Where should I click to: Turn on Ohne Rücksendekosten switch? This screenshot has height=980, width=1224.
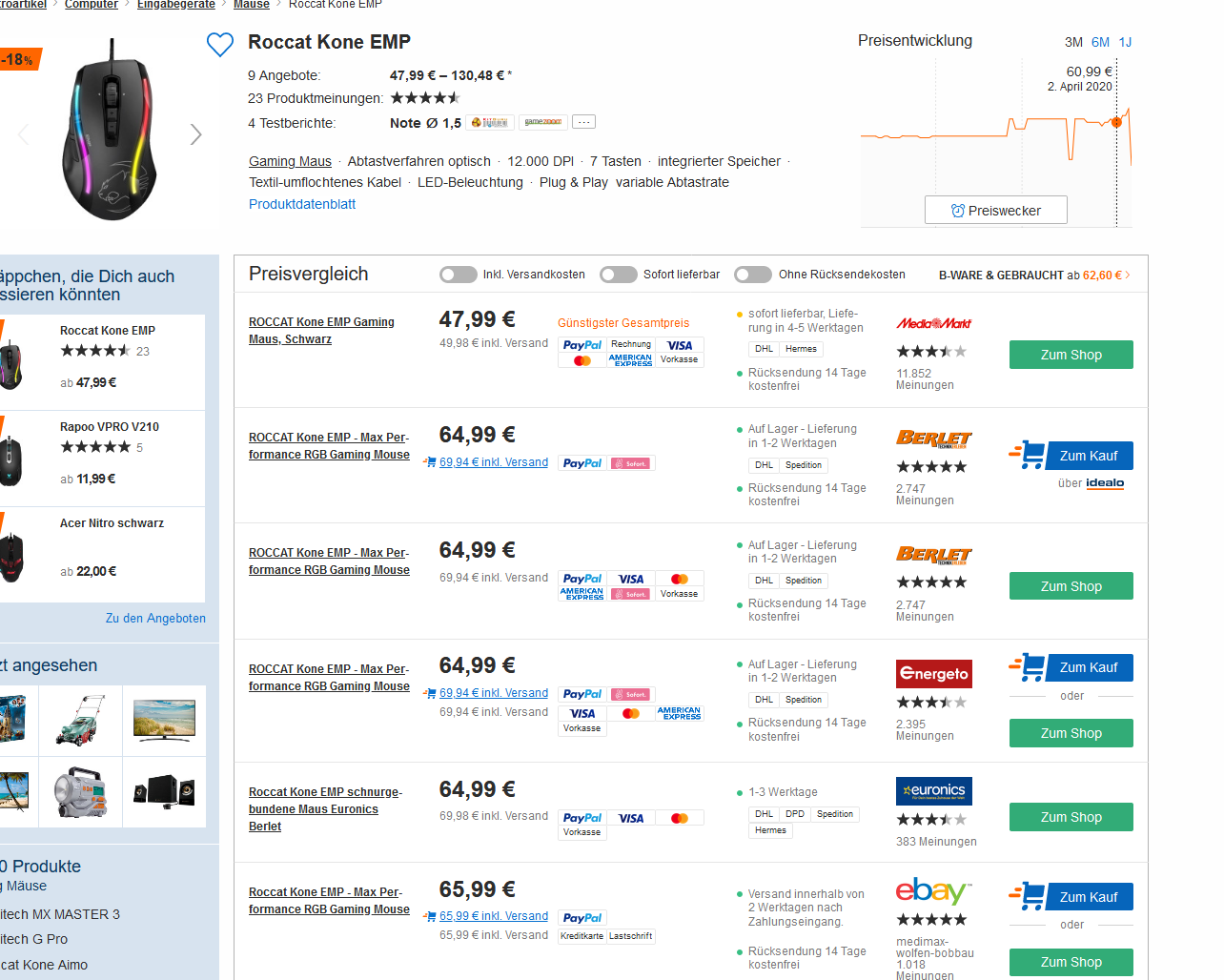pyautogui.click(x=753, y=275)
